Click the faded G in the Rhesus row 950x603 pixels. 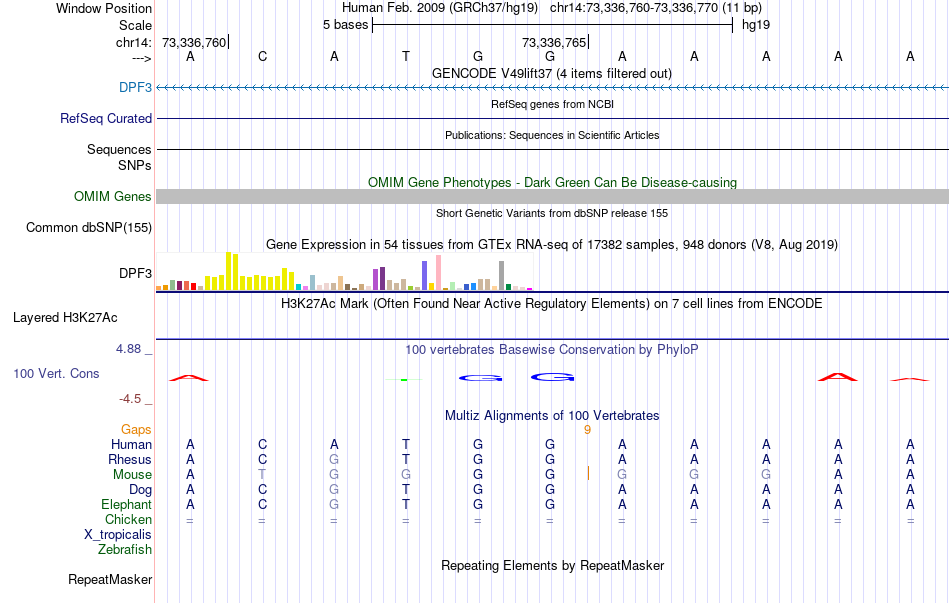334,459
